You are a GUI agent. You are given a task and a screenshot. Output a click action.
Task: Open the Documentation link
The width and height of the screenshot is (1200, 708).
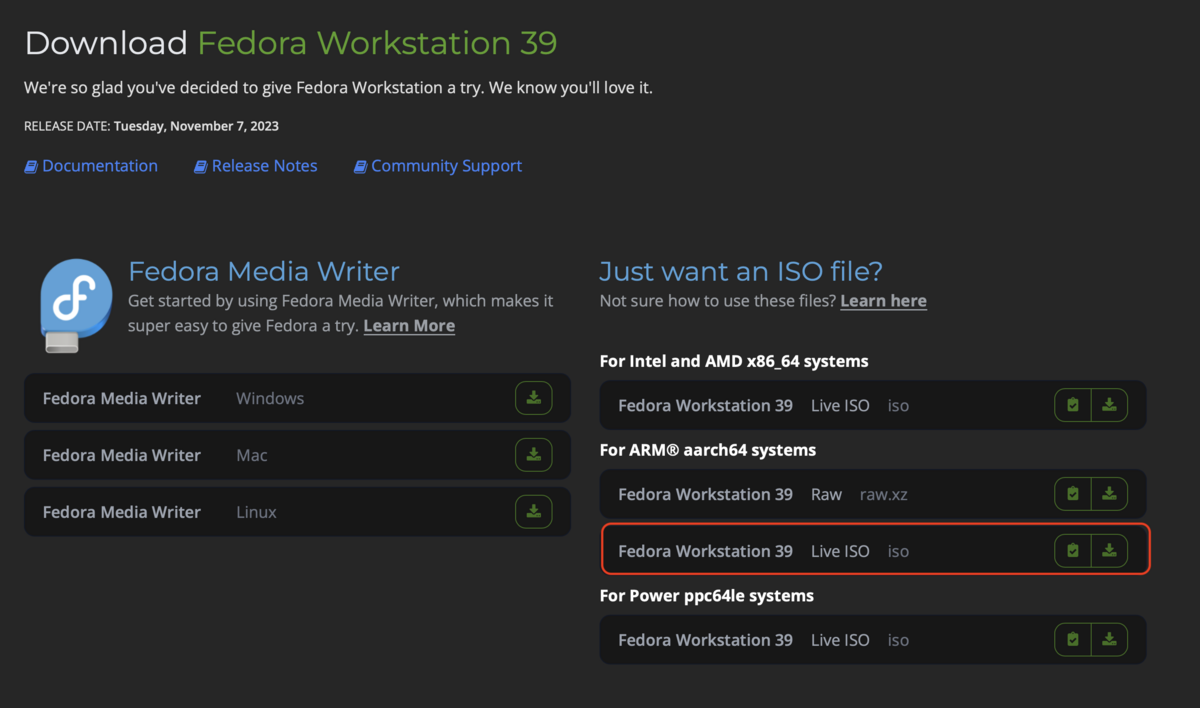point(99,166)
